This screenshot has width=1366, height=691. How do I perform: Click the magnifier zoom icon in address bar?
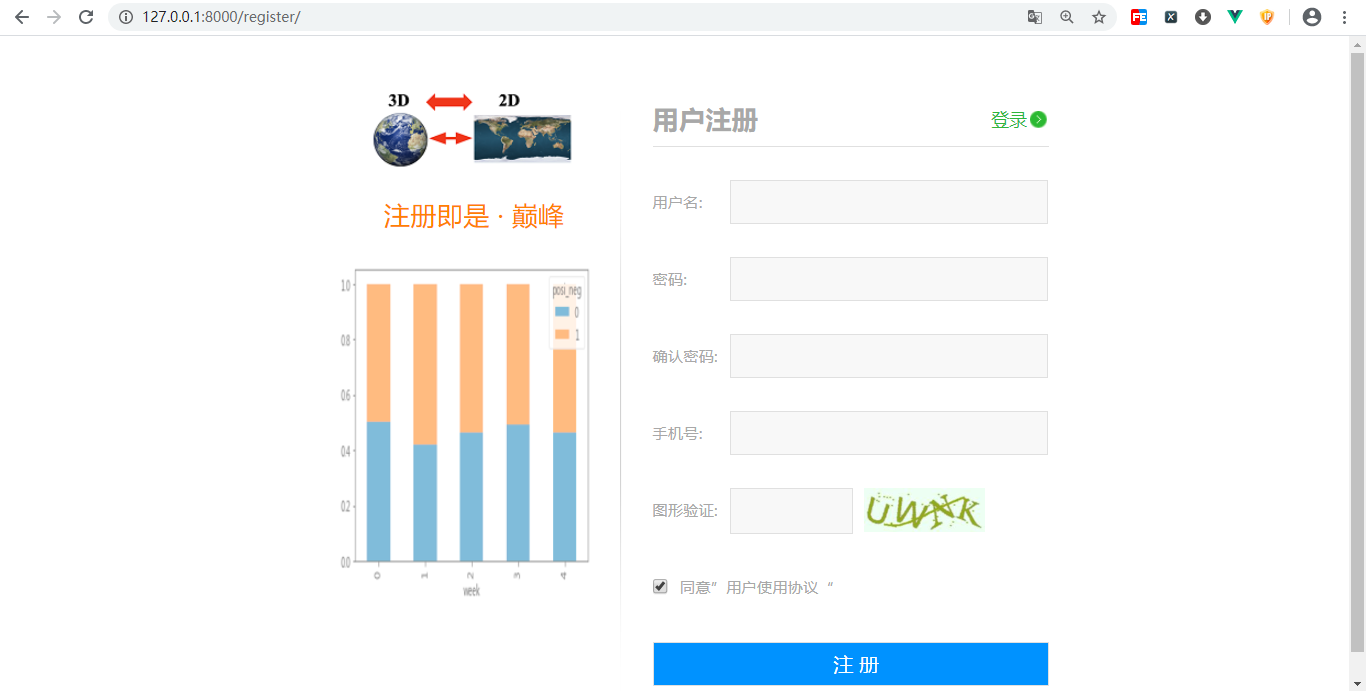click(1067, 17)
